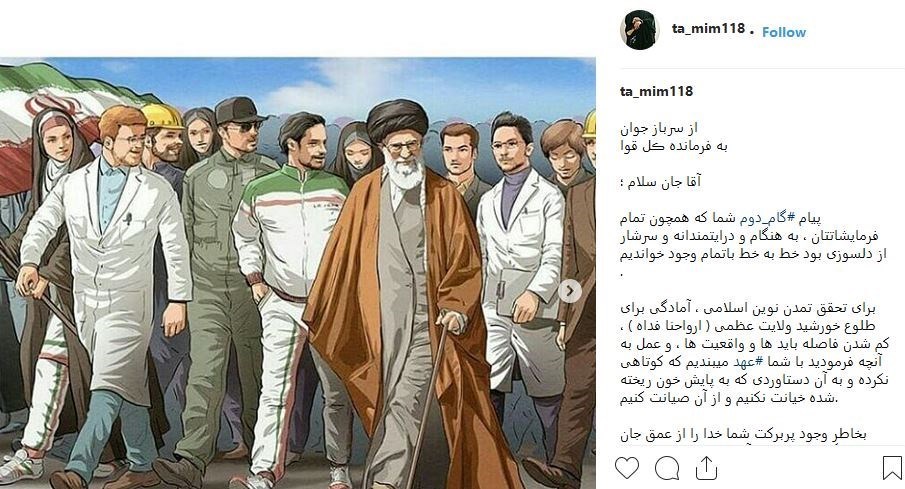Screen dimensions: 905x489
Task: Open comments via the speech bubble icon
Action: pos(667,468)
